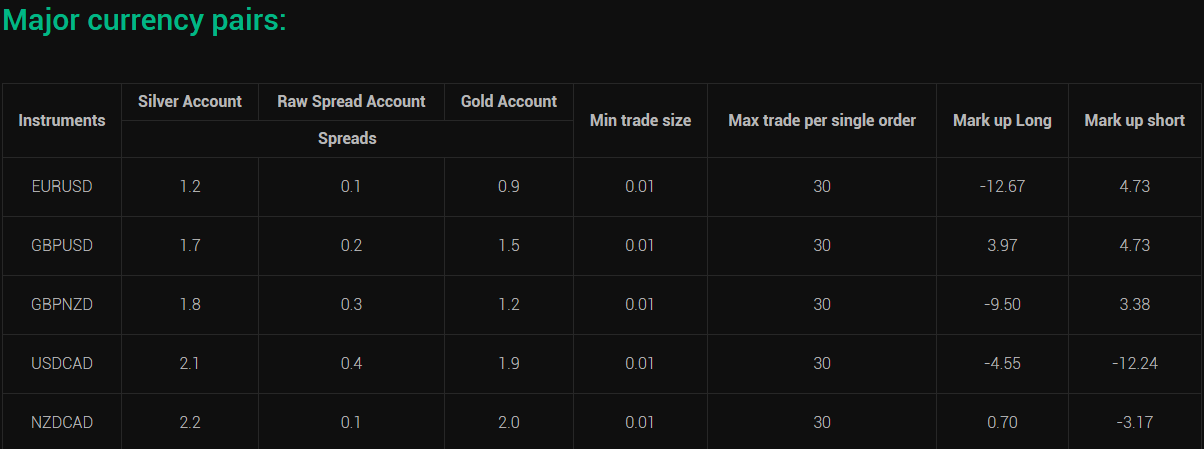
Task: Select the GBPUSD instrument cell
Action: click(x=62, y=245)
